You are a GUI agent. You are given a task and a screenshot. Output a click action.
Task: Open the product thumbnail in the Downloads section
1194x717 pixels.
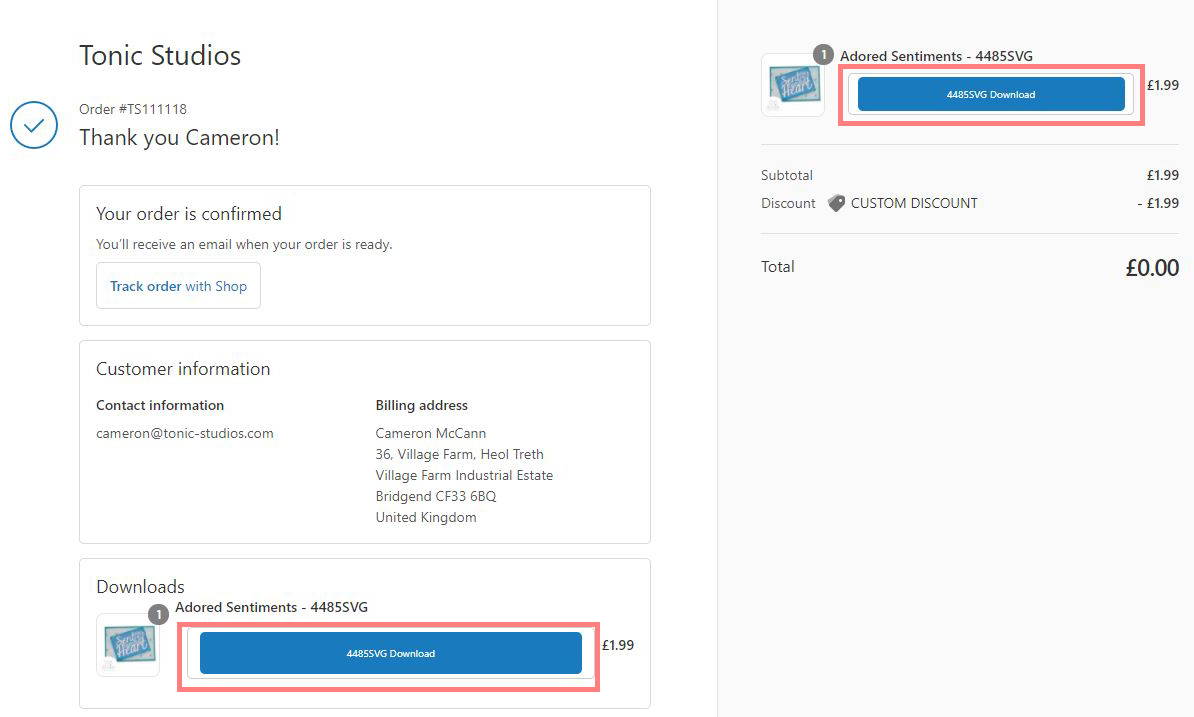[128, 645]
